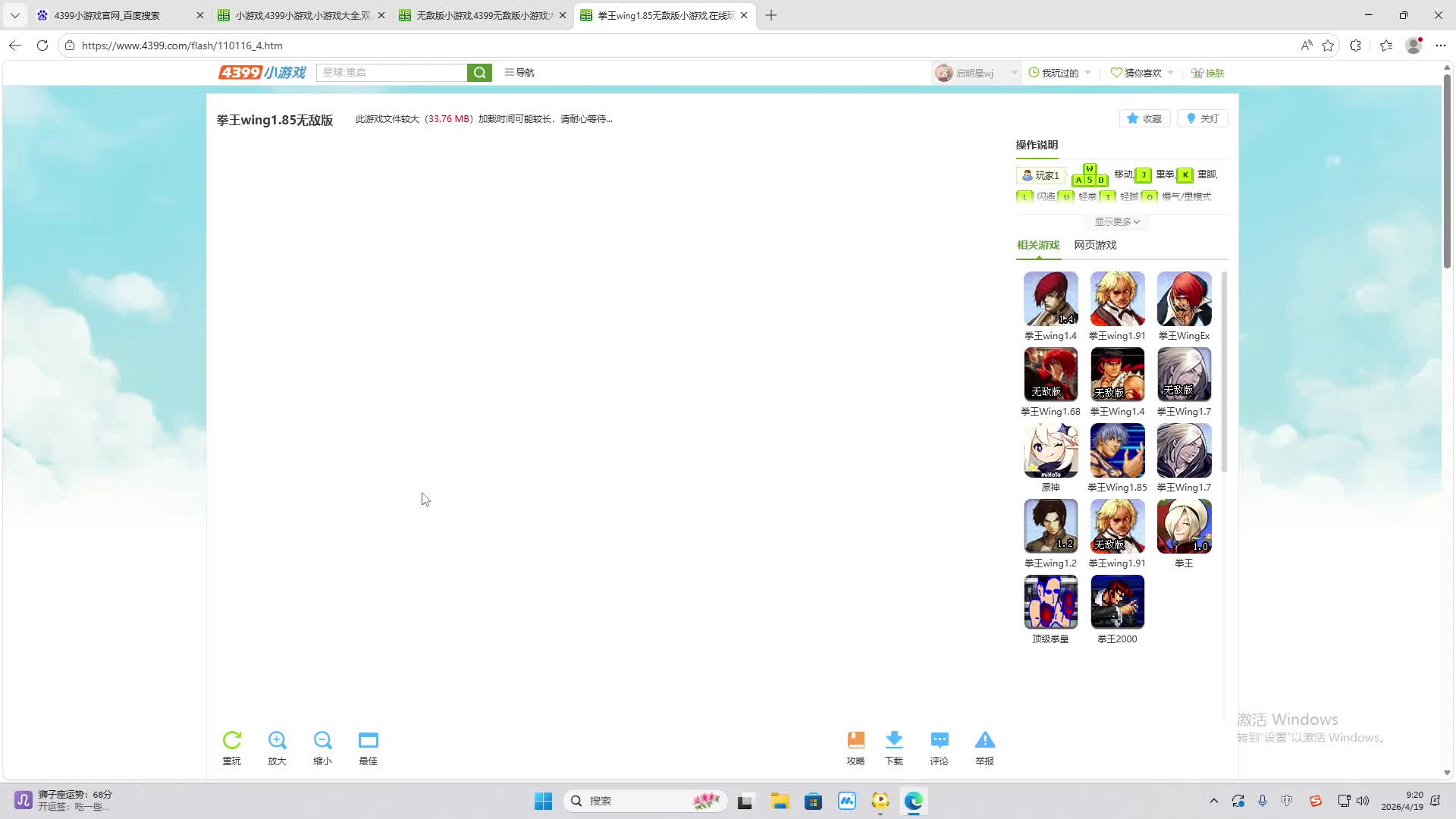Click the read aloud icon
The height and width of the screenshot is (819, 1456).
coord(1306,45)
